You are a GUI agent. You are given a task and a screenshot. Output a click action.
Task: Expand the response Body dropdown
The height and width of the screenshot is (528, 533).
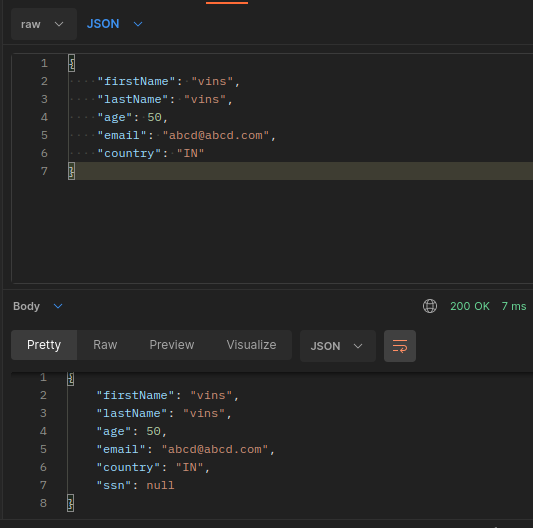point(38,306)
